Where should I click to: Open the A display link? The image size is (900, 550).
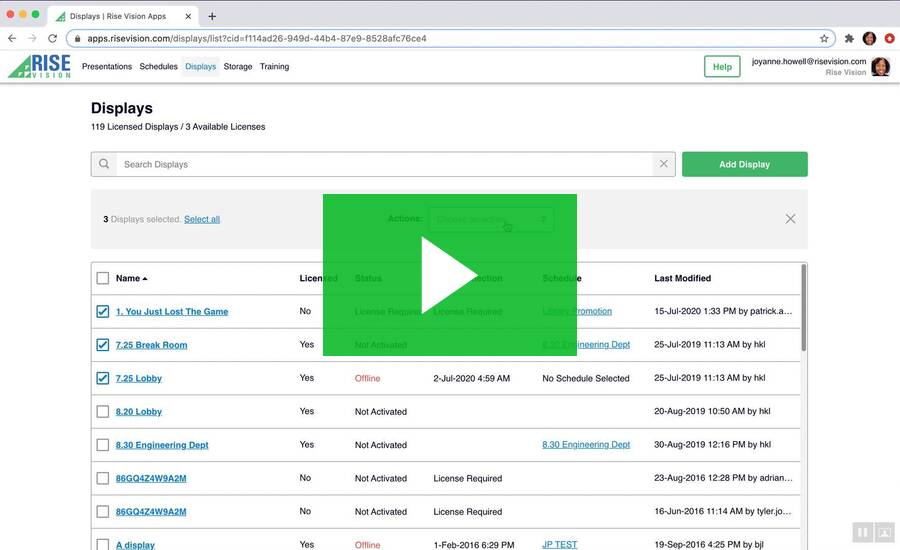(135, 545)
